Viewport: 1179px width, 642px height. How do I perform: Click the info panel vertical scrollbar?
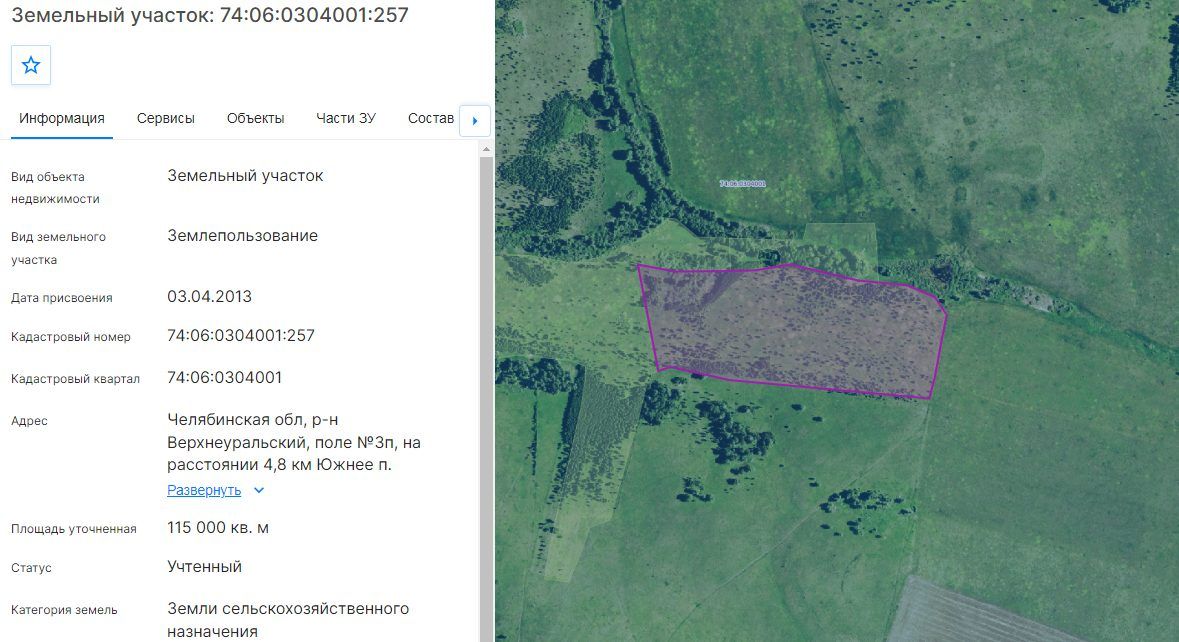[486, 398]
